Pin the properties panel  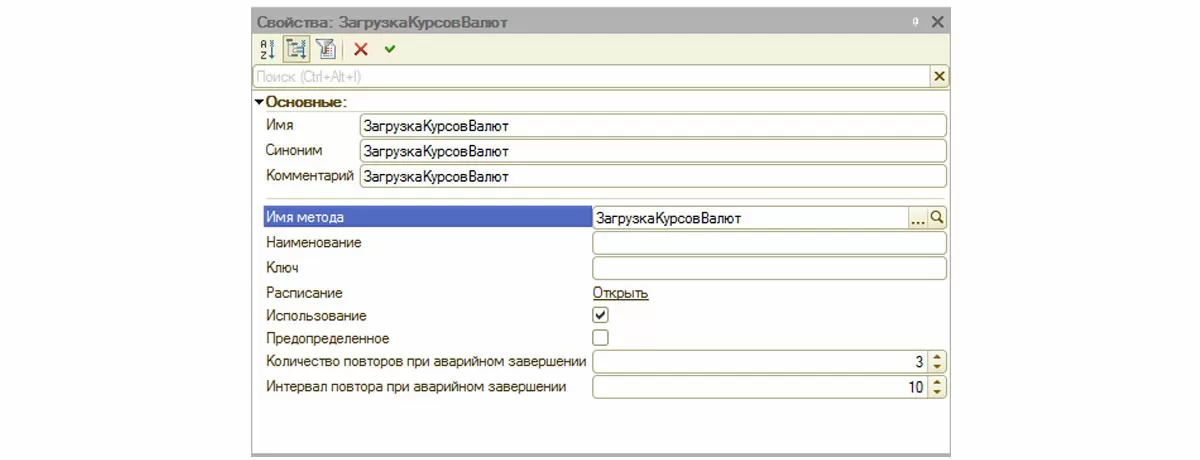[915, 21]
